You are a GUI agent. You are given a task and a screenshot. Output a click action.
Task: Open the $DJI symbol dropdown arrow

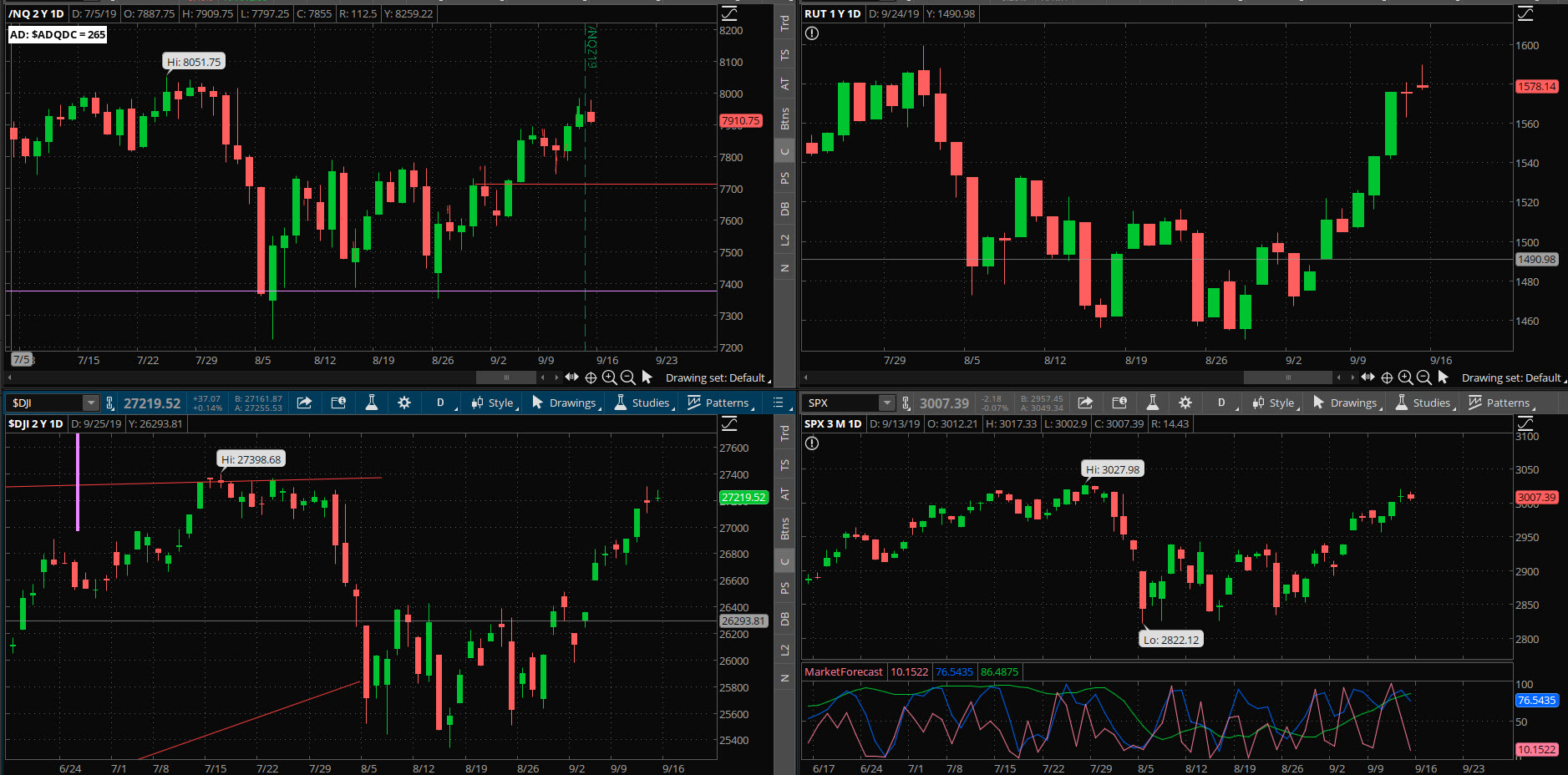(x=90, y=403)
